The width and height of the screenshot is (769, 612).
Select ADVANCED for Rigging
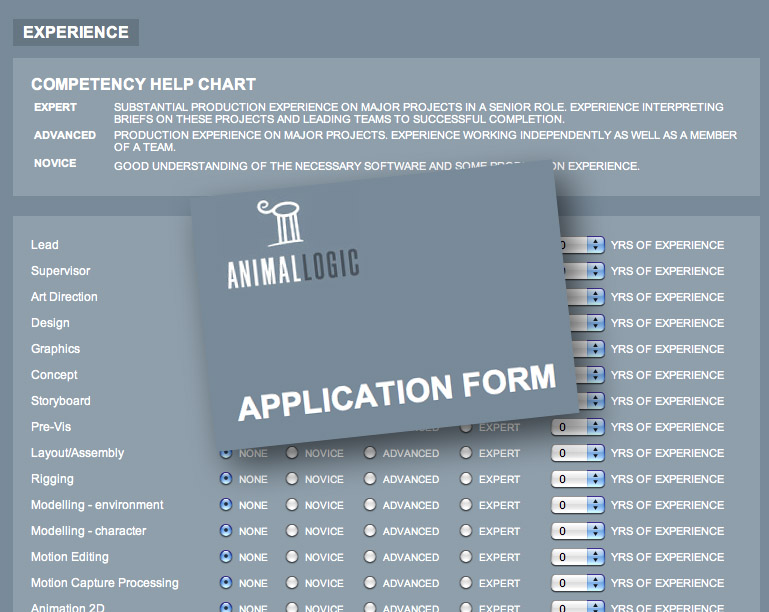370,479
